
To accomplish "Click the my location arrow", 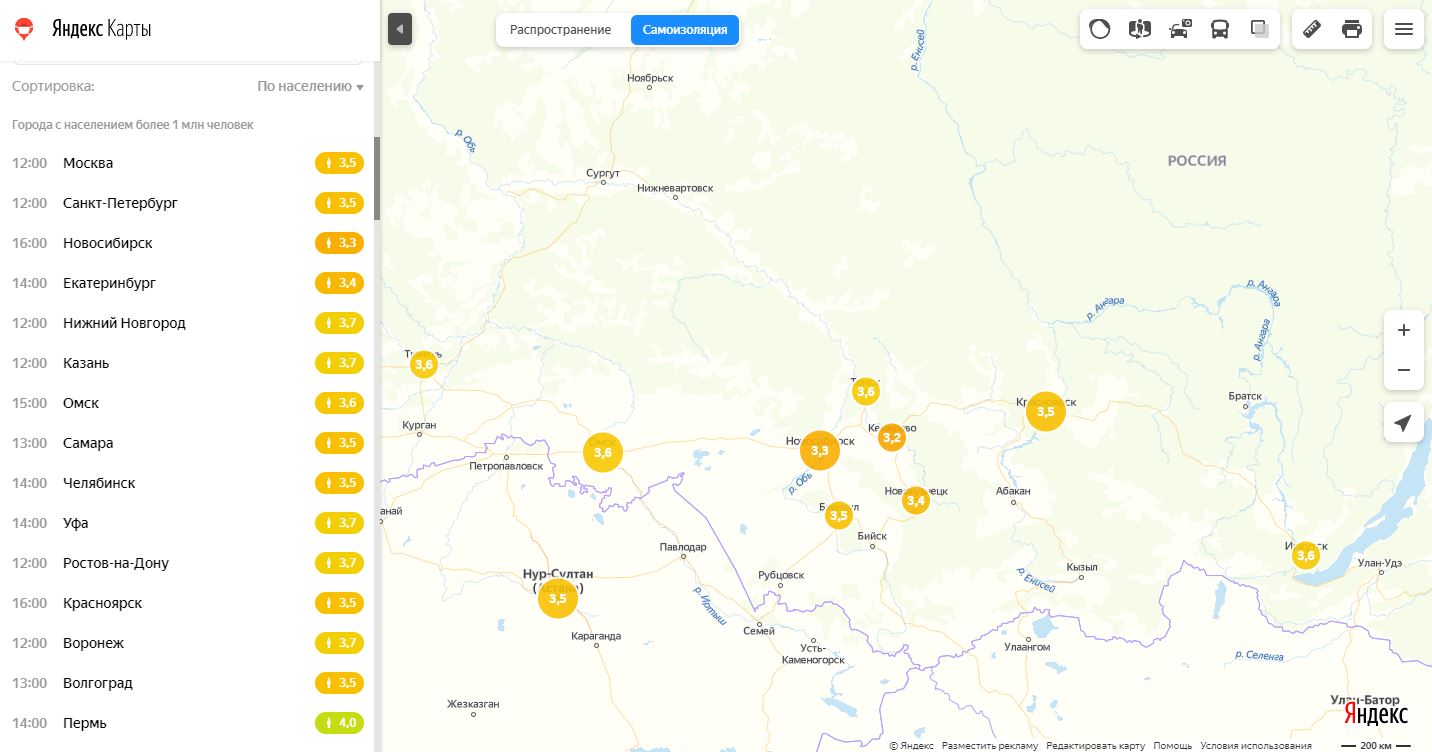I will point(1403,423).
